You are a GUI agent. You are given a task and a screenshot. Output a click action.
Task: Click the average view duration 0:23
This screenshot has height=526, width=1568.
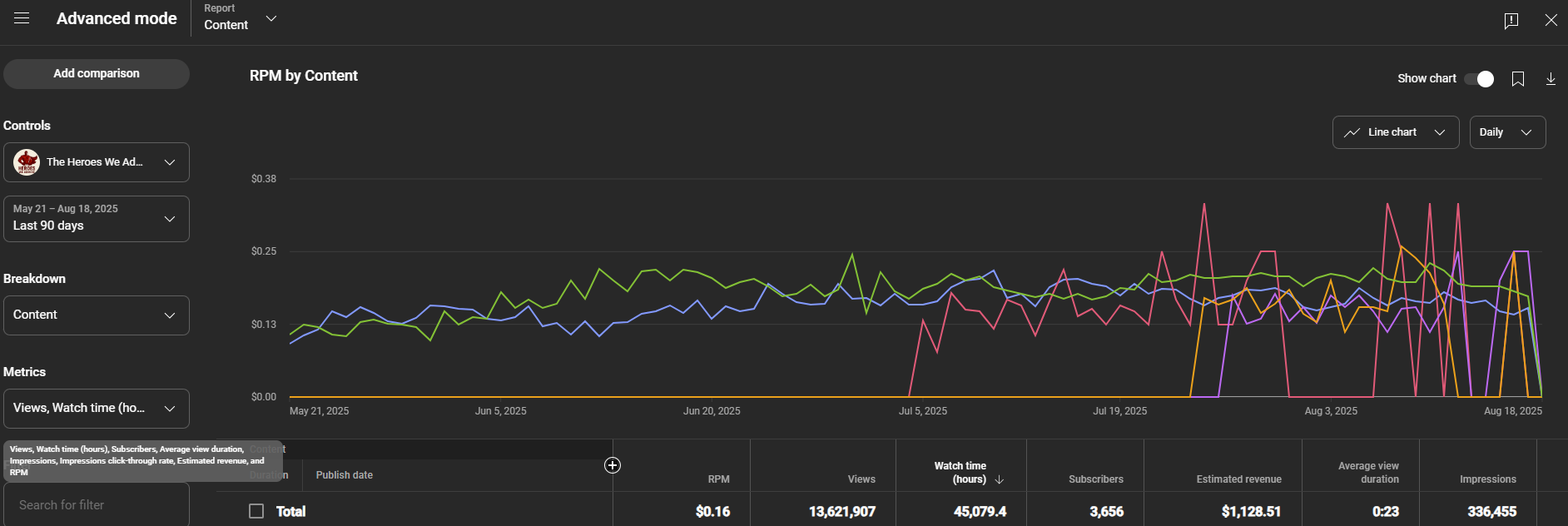[x=1386, y=511]
